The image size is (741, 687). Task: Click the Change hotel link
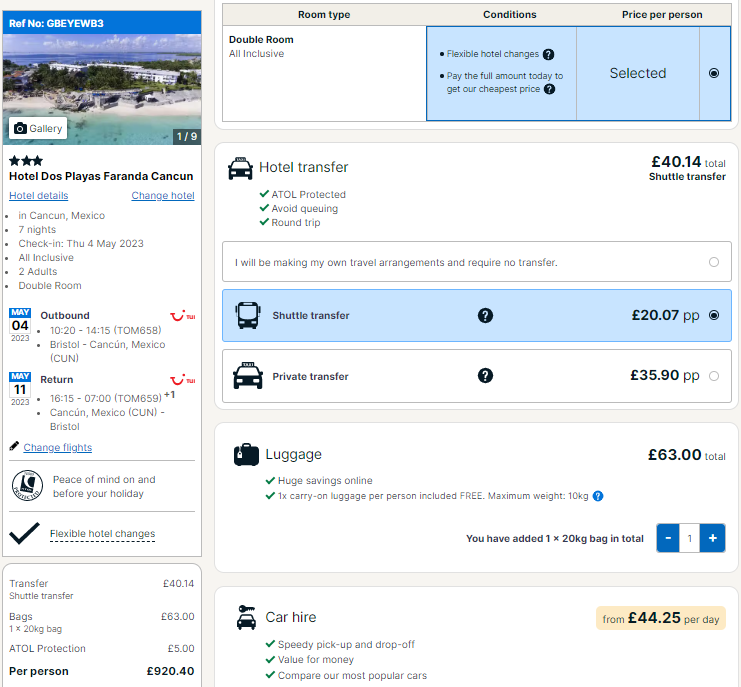(x=163, y=195)
